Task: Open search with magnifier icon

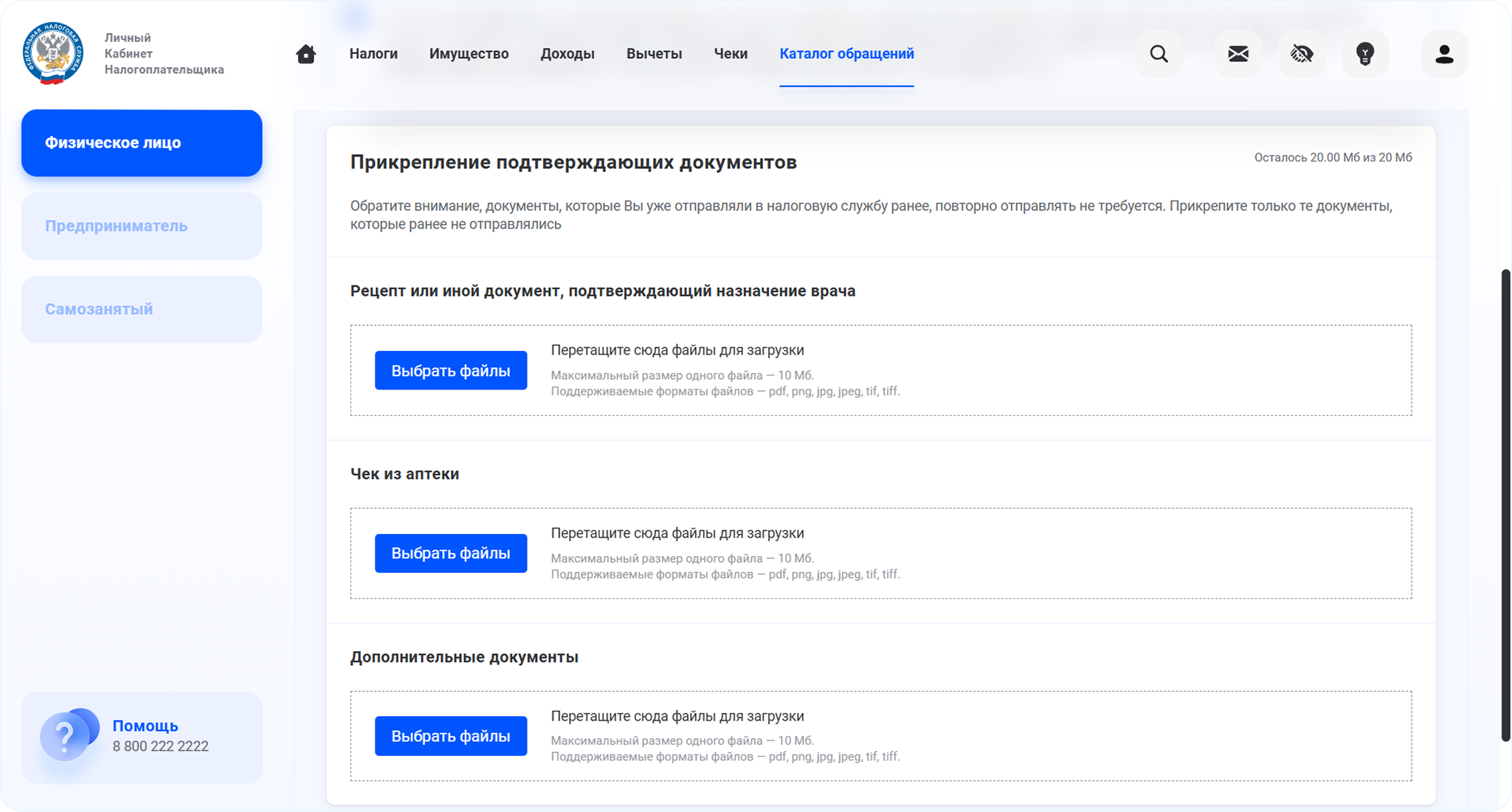Action: point(1159,54)
